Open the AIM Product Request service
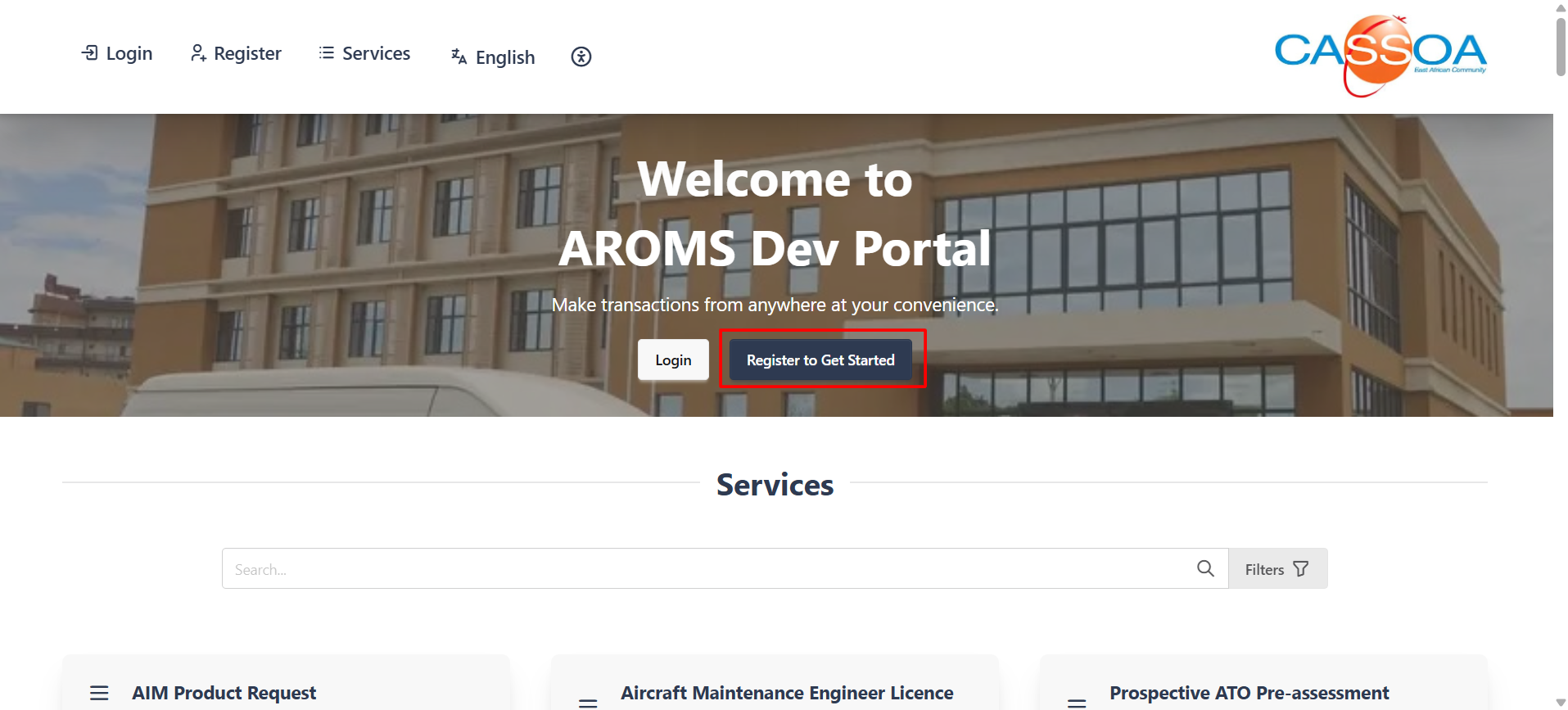The width and height of the screenshot is (1568, 710). click(224, 693)
